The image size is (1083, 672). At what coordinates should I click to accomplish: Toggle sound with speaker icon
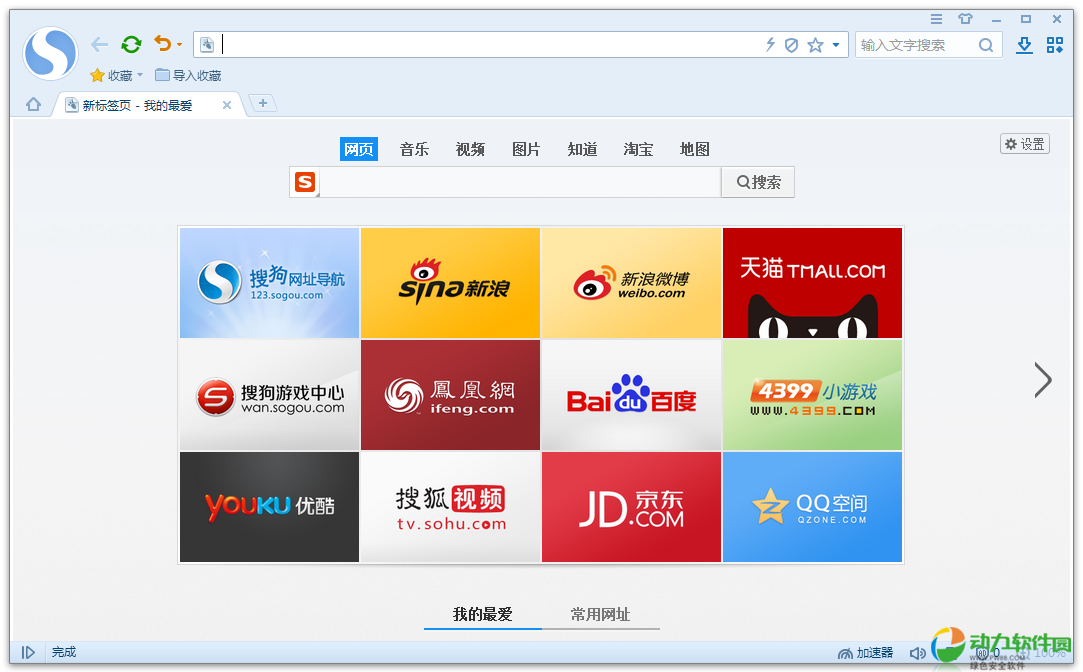(x=917, y=653)
